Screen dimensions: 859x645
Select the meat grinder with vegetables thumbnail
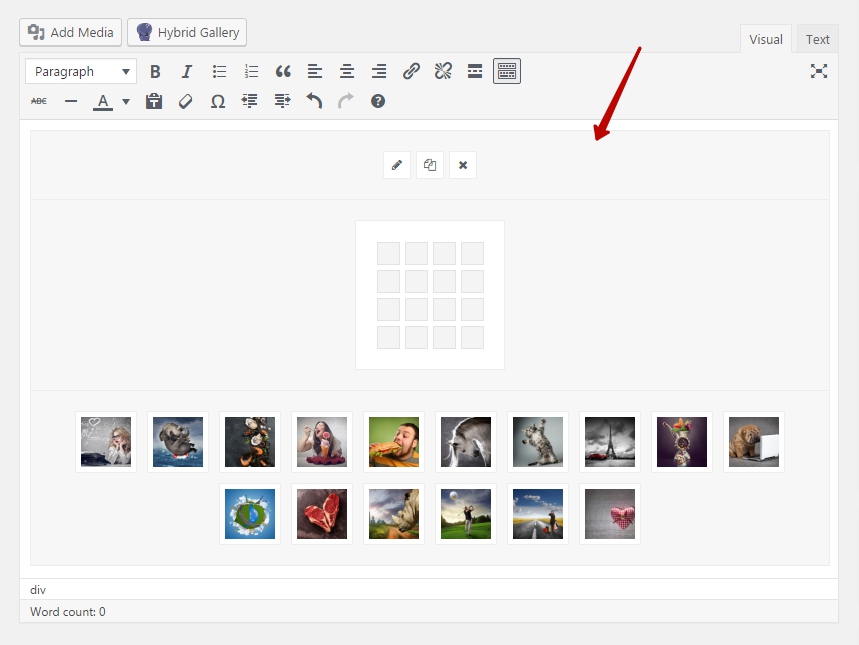tap(682, 442)
